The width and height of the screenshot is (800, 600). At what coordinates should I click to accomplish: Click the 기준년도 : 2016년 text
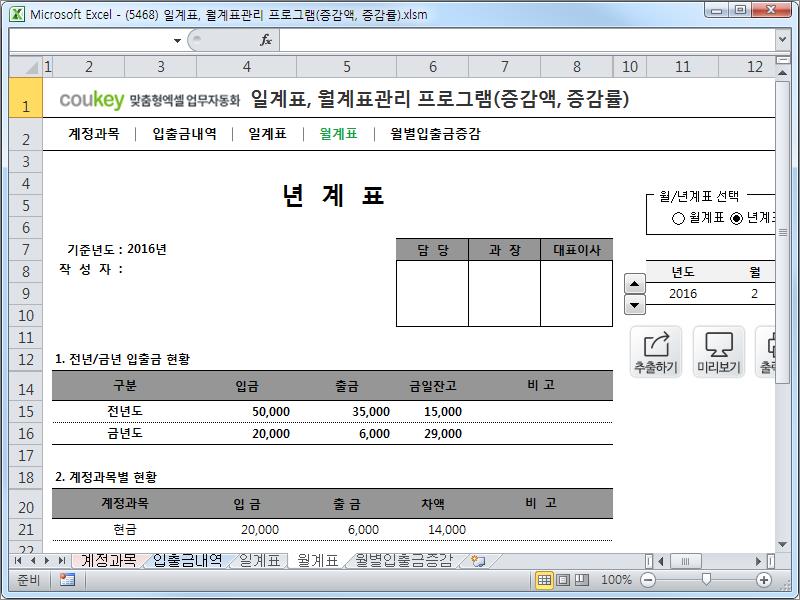[x=117, y=249]
